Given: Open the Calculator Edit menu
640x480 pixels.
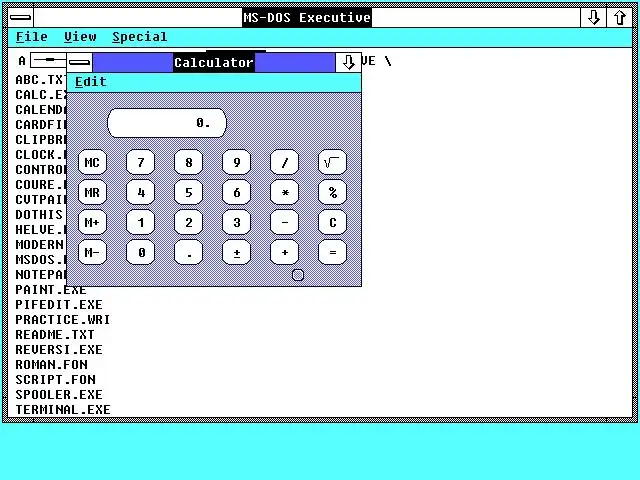Looking at the screenshot, I should point(91,82).
